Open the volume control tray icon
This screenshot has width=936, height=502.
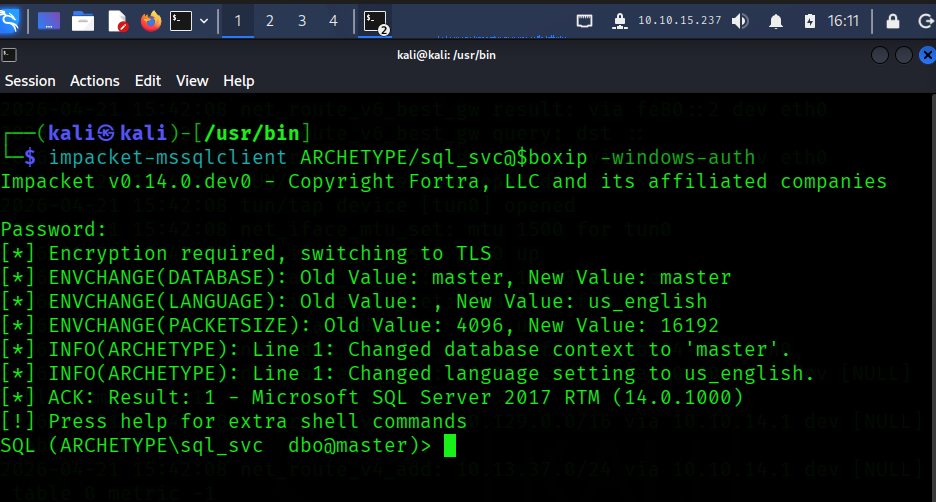[740, 21]
